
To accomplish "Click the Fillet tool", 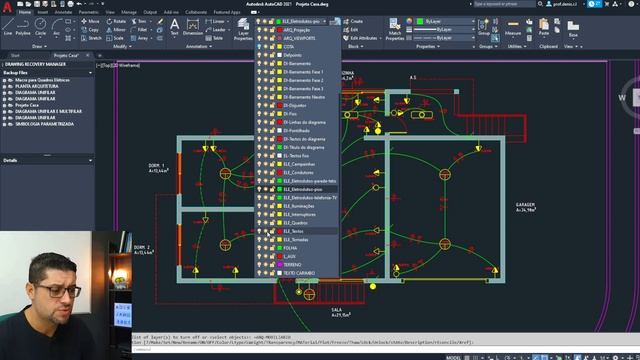I will 139,30.
